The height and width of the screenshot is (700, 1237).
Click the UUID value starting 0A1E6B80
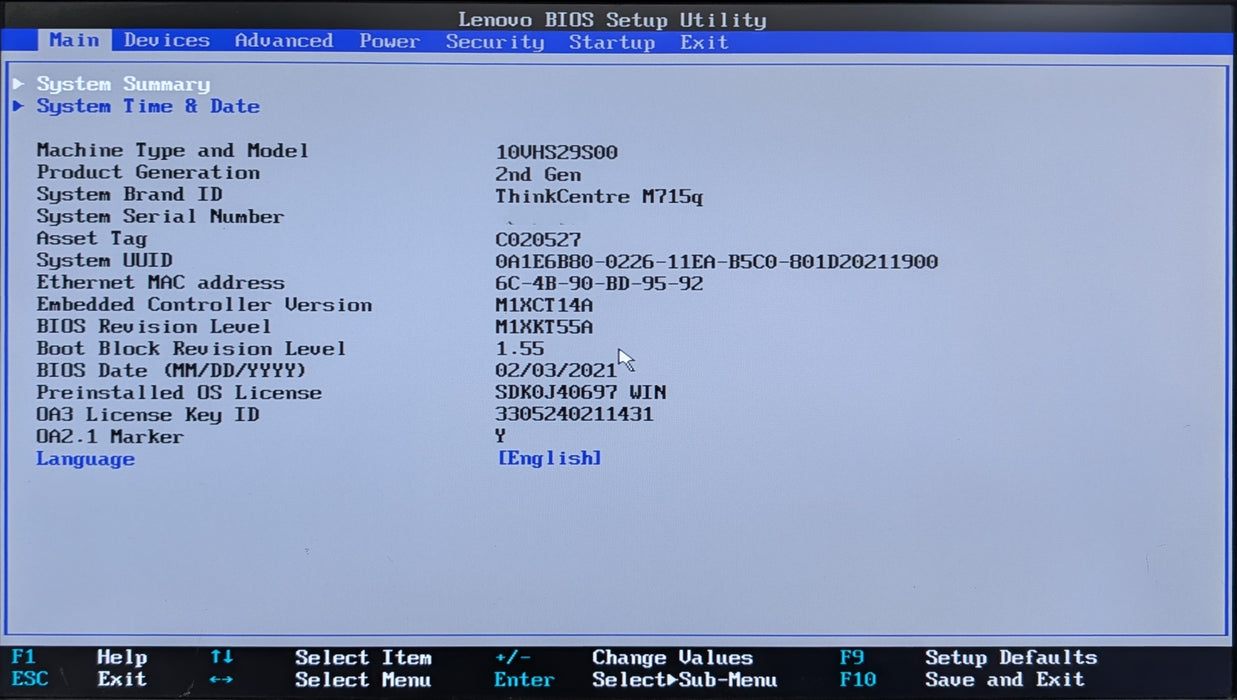717,262
